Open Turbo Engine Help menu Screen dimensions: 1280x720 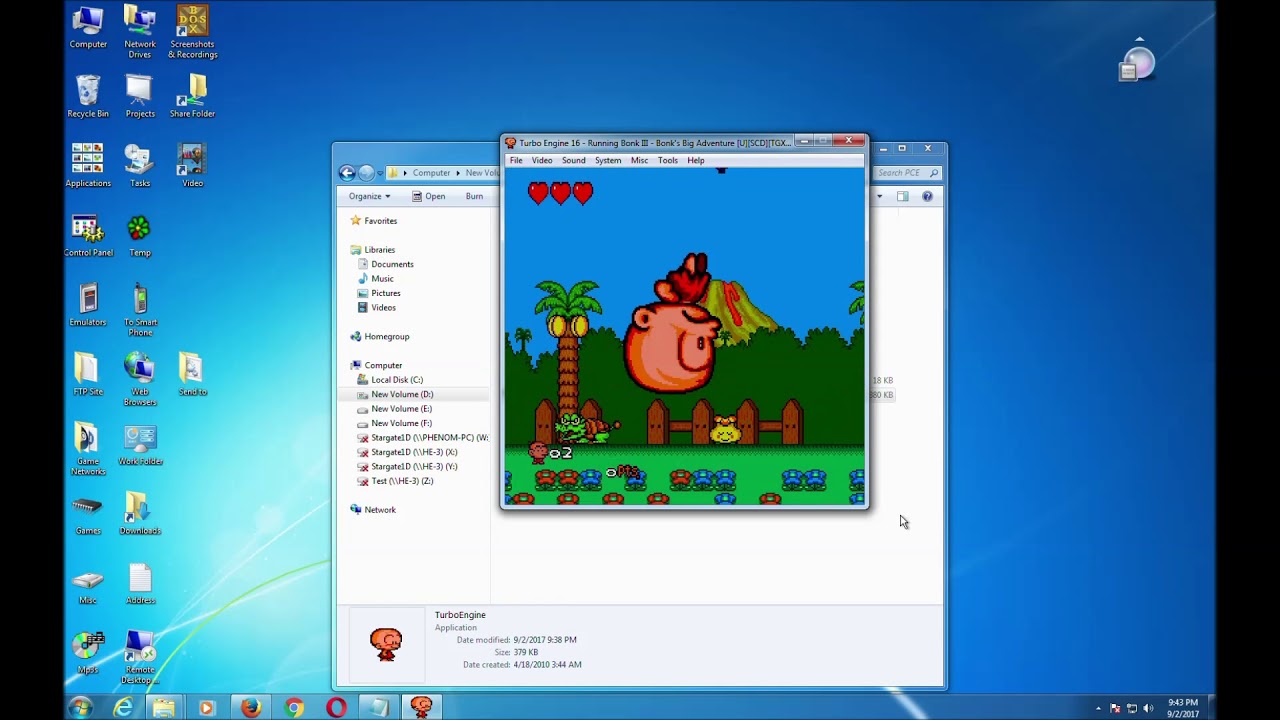696,160
